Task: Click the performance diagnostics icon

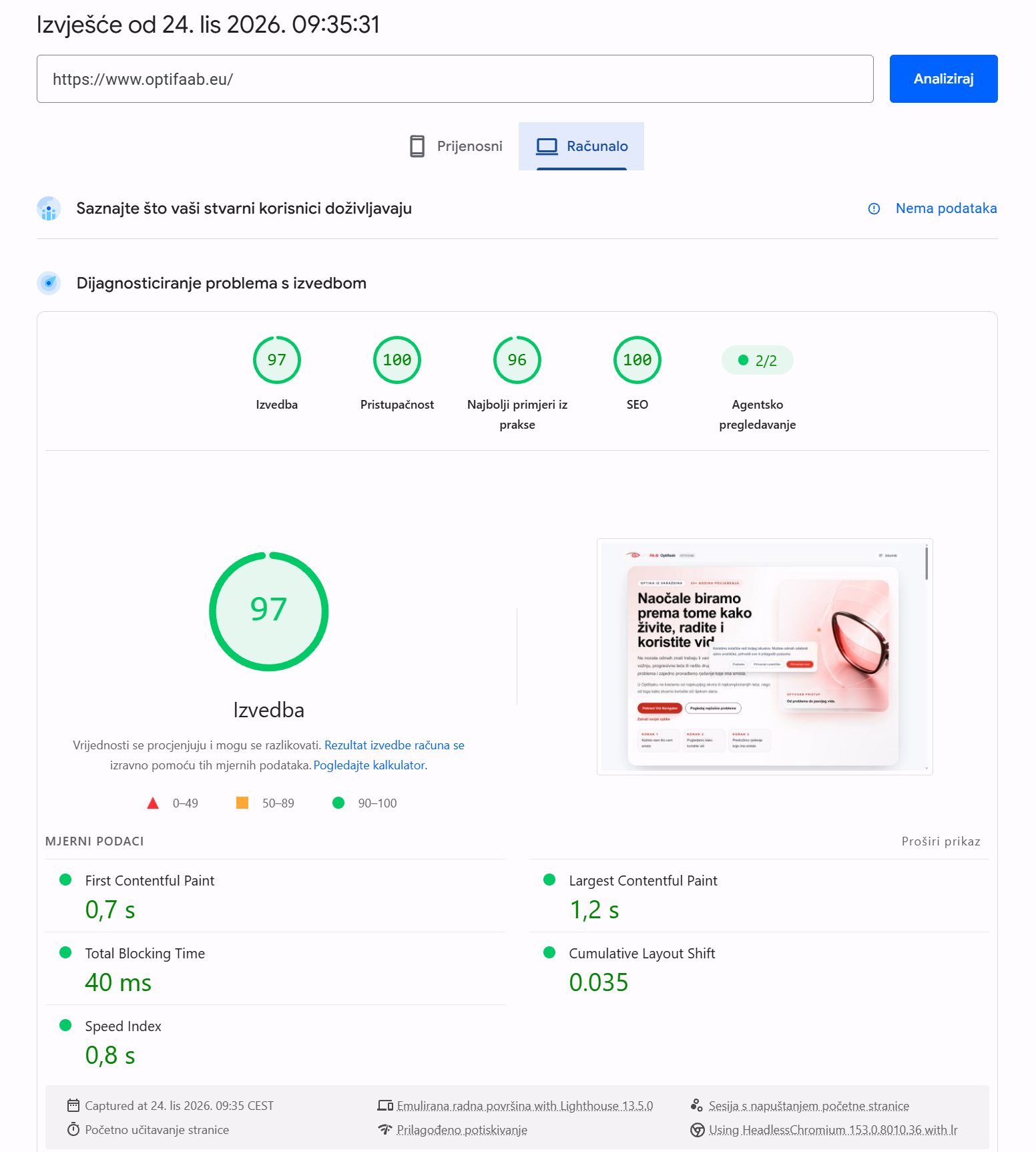Action: pos(49,283)
